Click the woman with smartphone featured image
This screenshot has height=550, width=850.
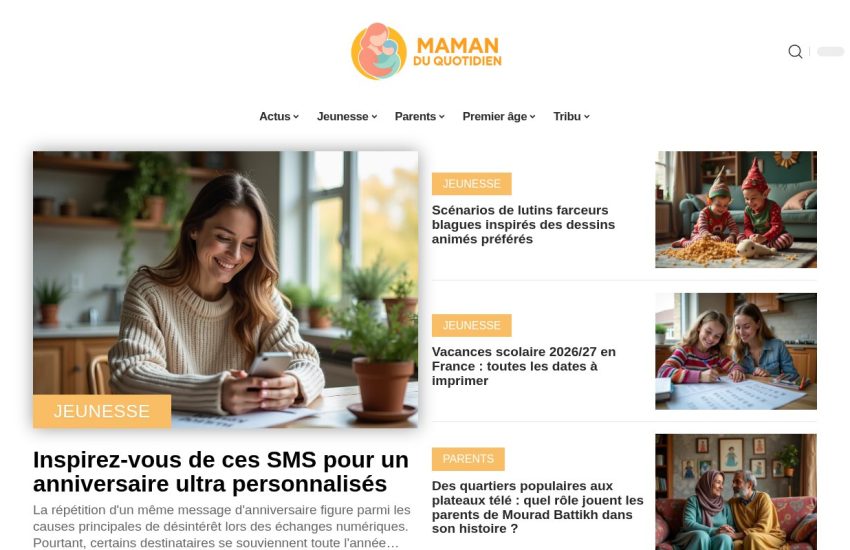(x=226, y=289)
